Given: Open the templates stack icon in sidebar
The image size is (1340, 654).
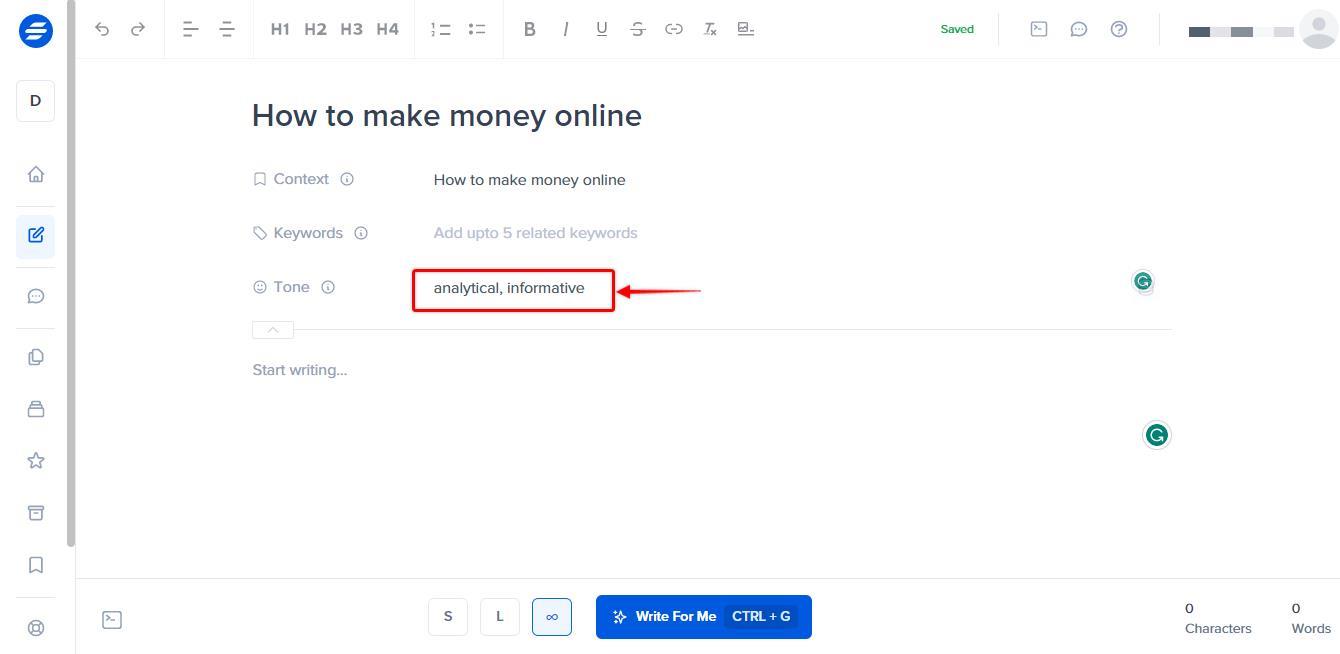Looking at the screenshot, I should pos(36,409).
